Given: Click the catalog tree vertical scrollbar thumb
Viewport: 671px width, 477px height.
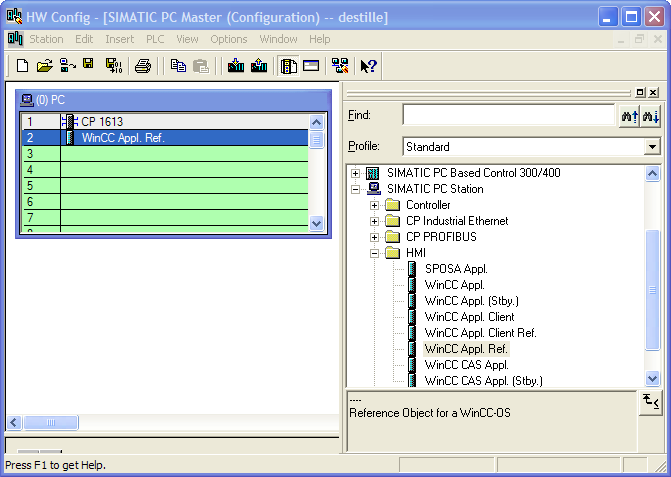Looking at the screenshot, I should coord(652,290).
